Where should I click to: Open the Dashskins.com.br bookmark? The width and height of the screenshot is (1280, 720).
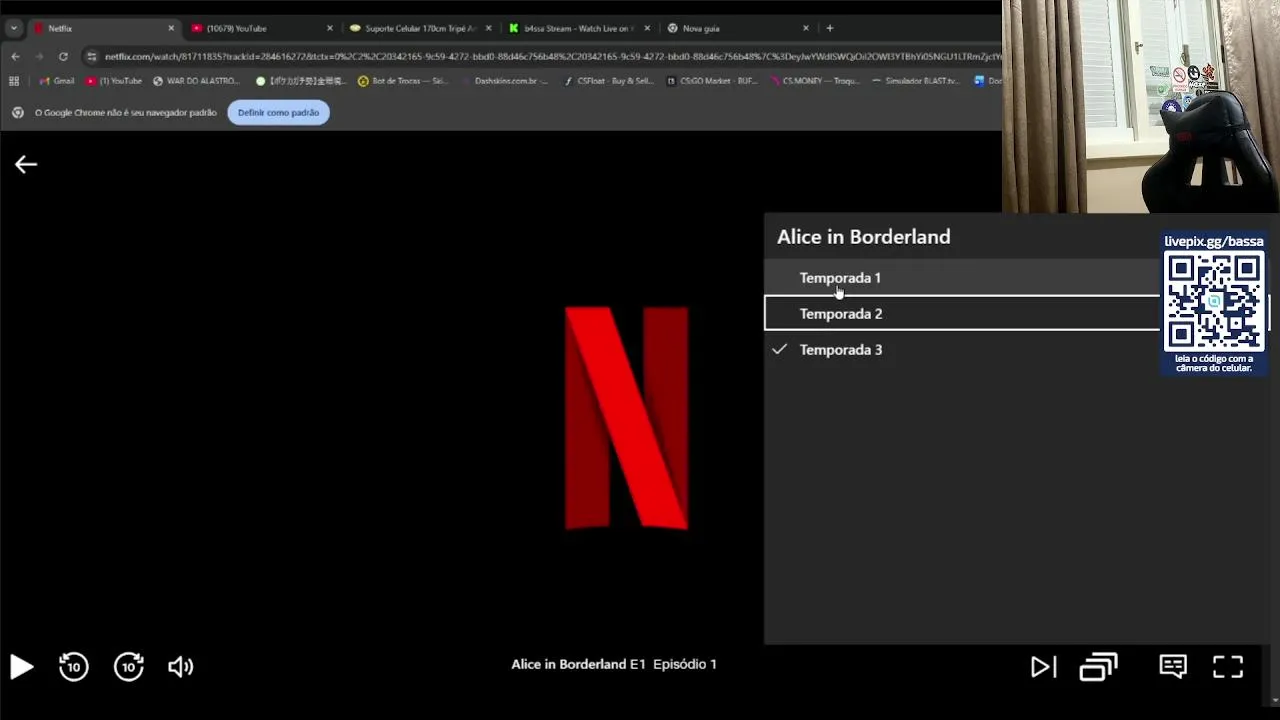coord(505,81)
